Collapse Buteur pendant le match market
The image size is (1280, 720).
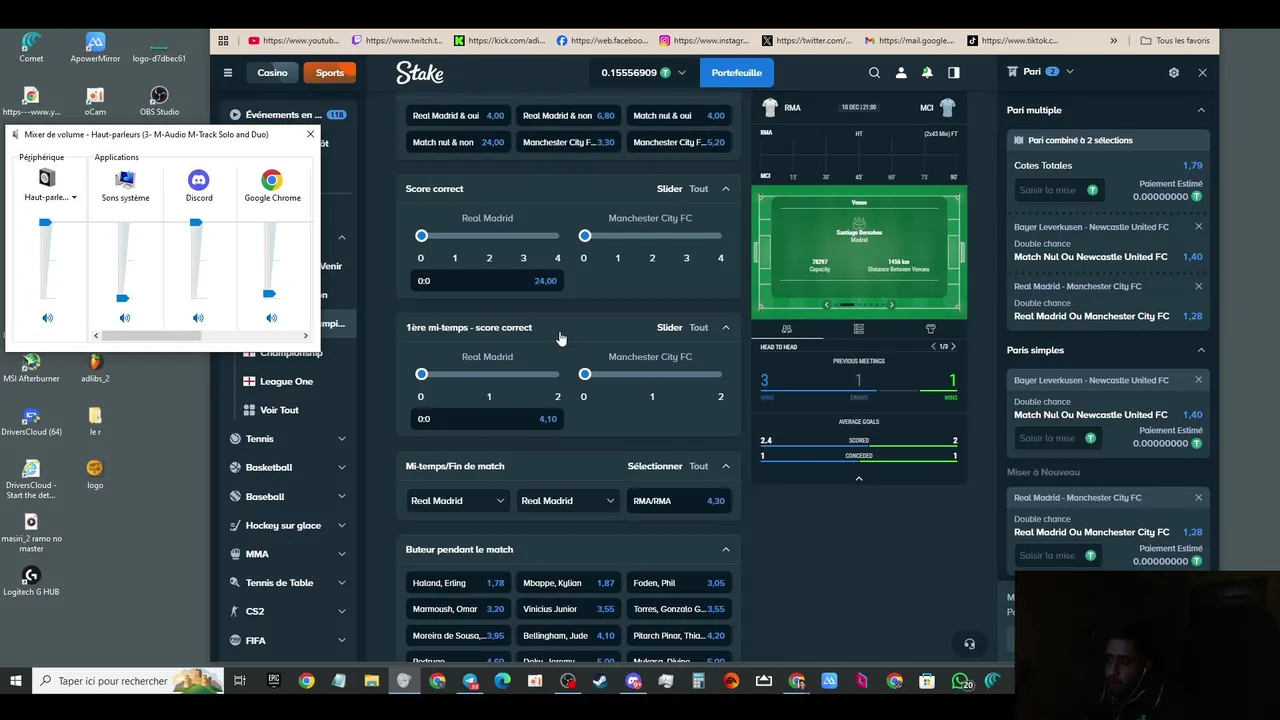(726, 549)
